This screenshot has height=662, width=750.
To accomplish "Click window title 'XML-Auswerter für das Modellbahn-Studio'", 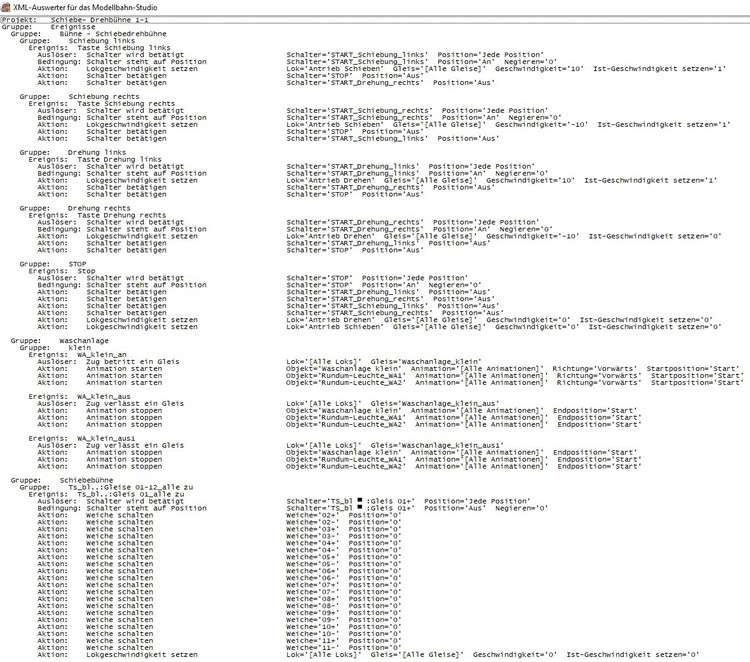I will [85, 8].
